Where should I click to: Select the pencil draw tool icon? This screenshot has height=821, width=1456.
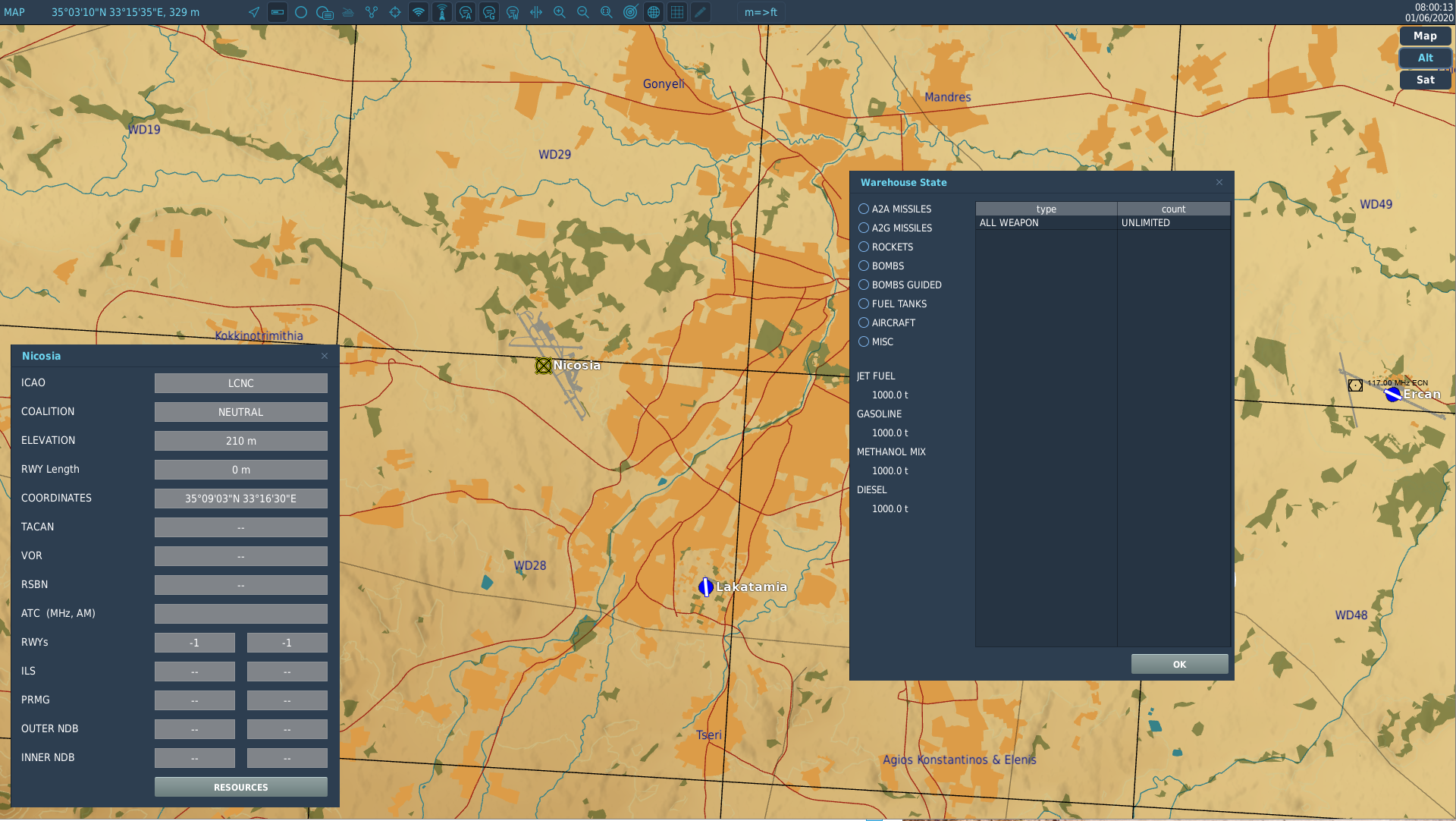point(701,12)
